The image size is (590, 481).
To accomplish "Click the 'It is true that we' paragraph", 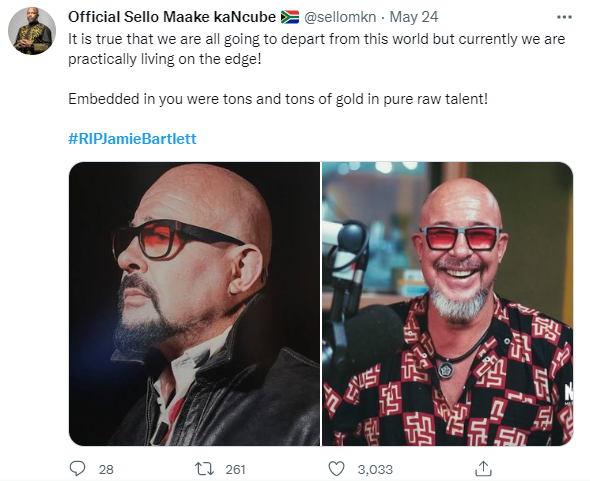I will click(x=316, y=49).
